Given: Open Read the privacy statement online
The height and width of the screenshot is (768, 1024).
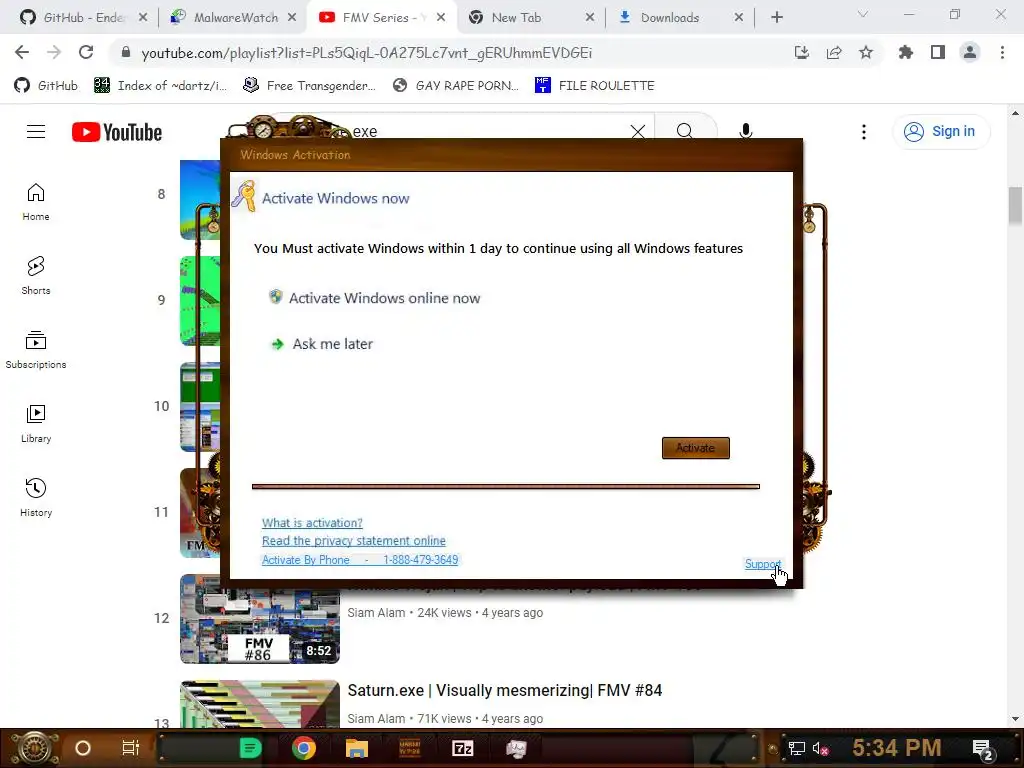Looking at the screenshot, I should coord(353,541).
